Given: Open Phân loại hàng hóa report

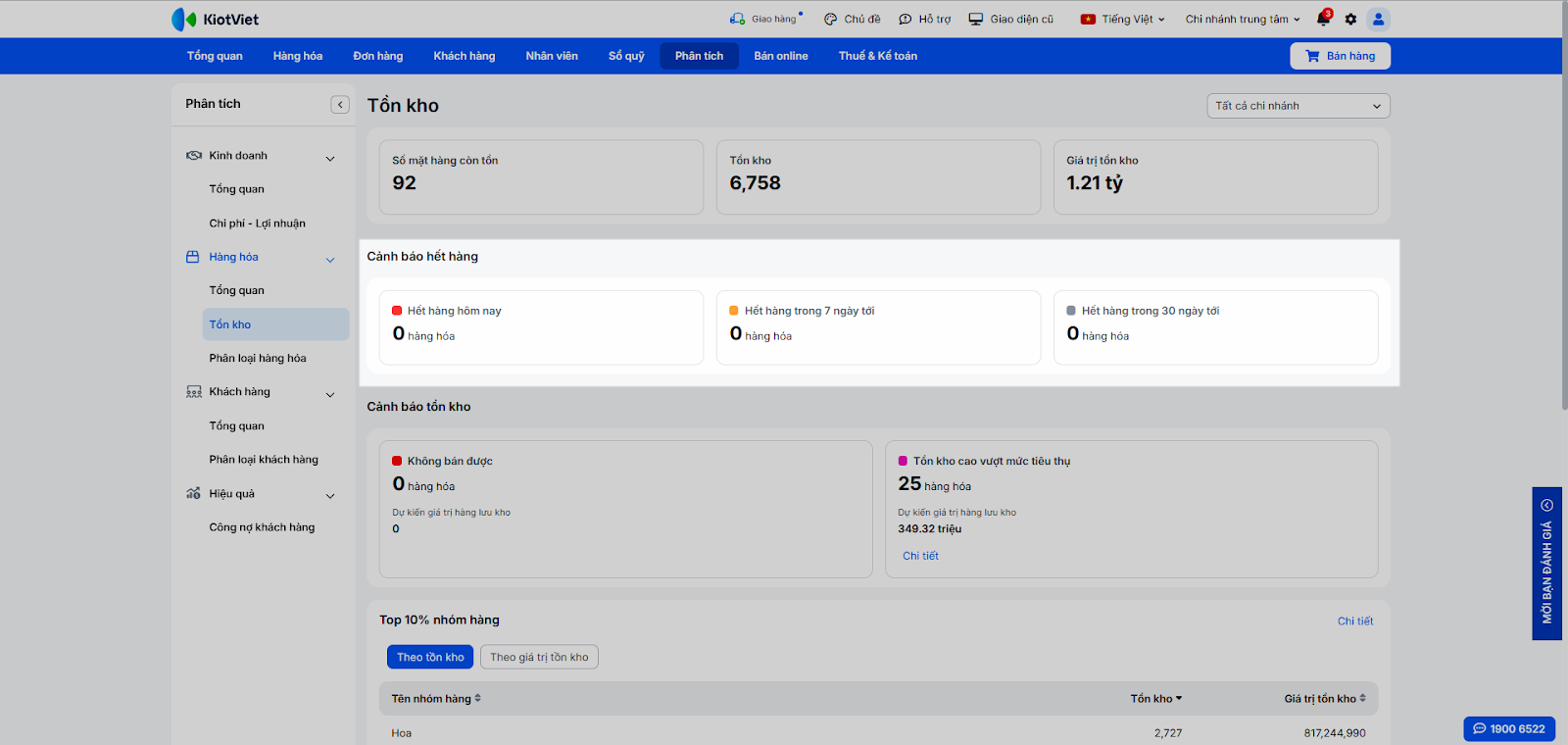Looking at the screenshot, I should click(258, 359).
